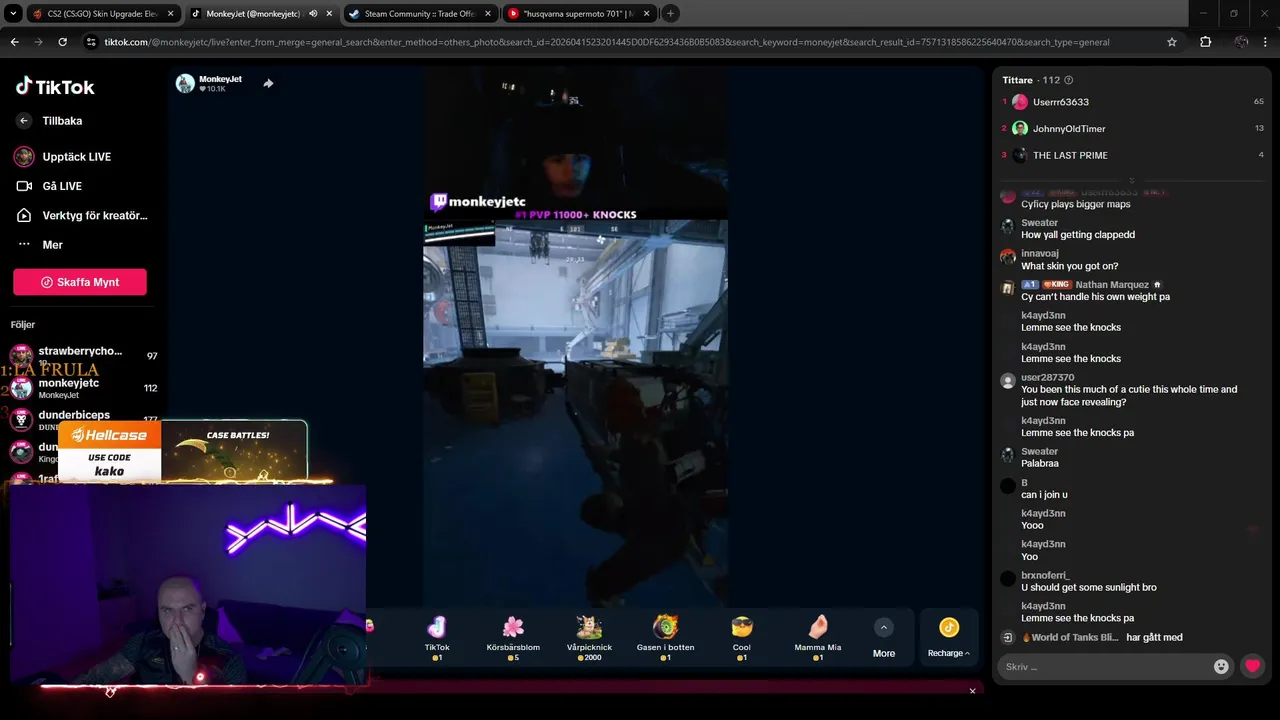Open the browser extensions puzzle icon
1280x720 pixels.
pos(1205,42)
